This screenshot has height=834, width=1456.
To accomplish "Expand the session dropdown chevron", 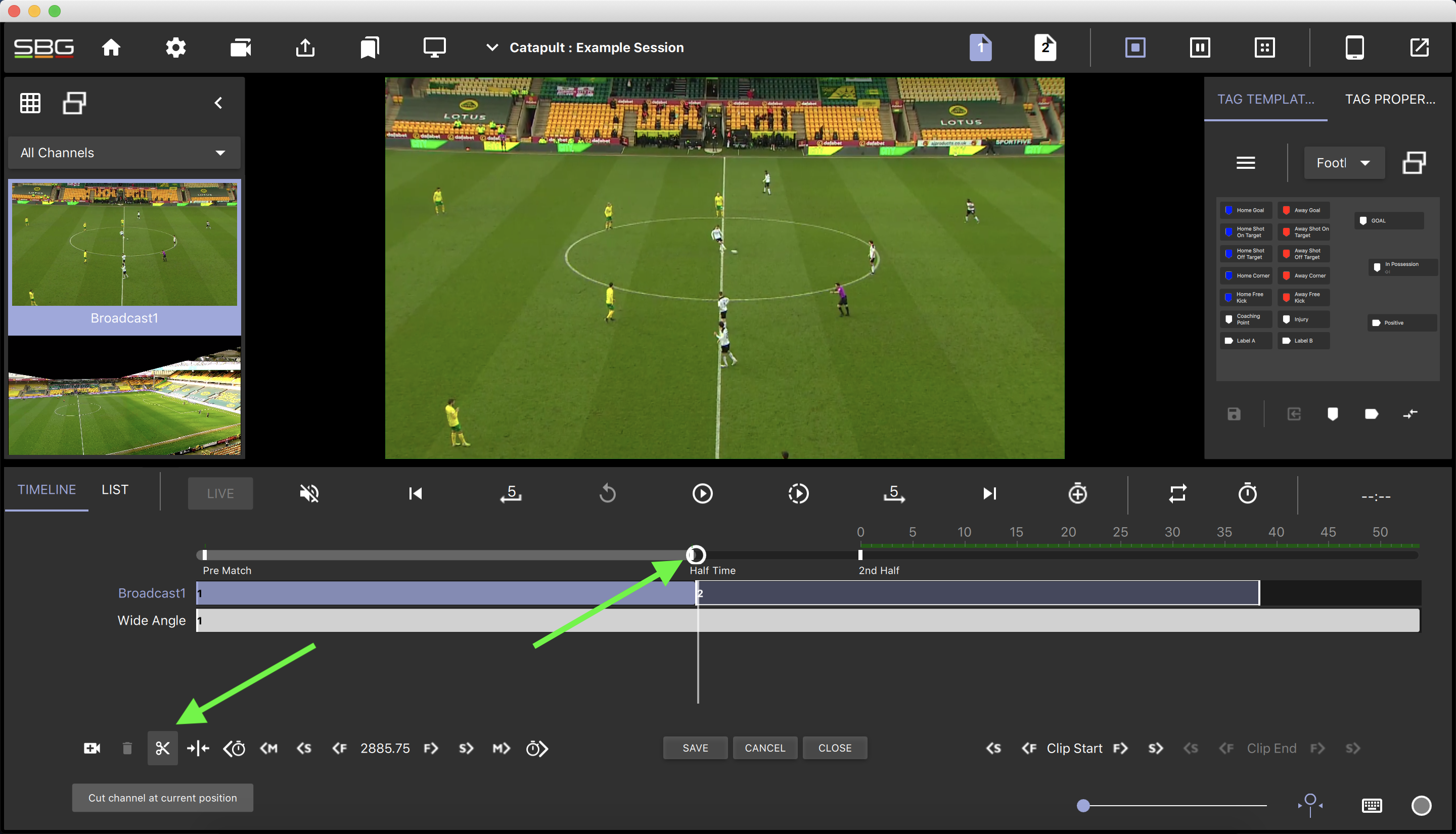I will [x=492, y=47].
